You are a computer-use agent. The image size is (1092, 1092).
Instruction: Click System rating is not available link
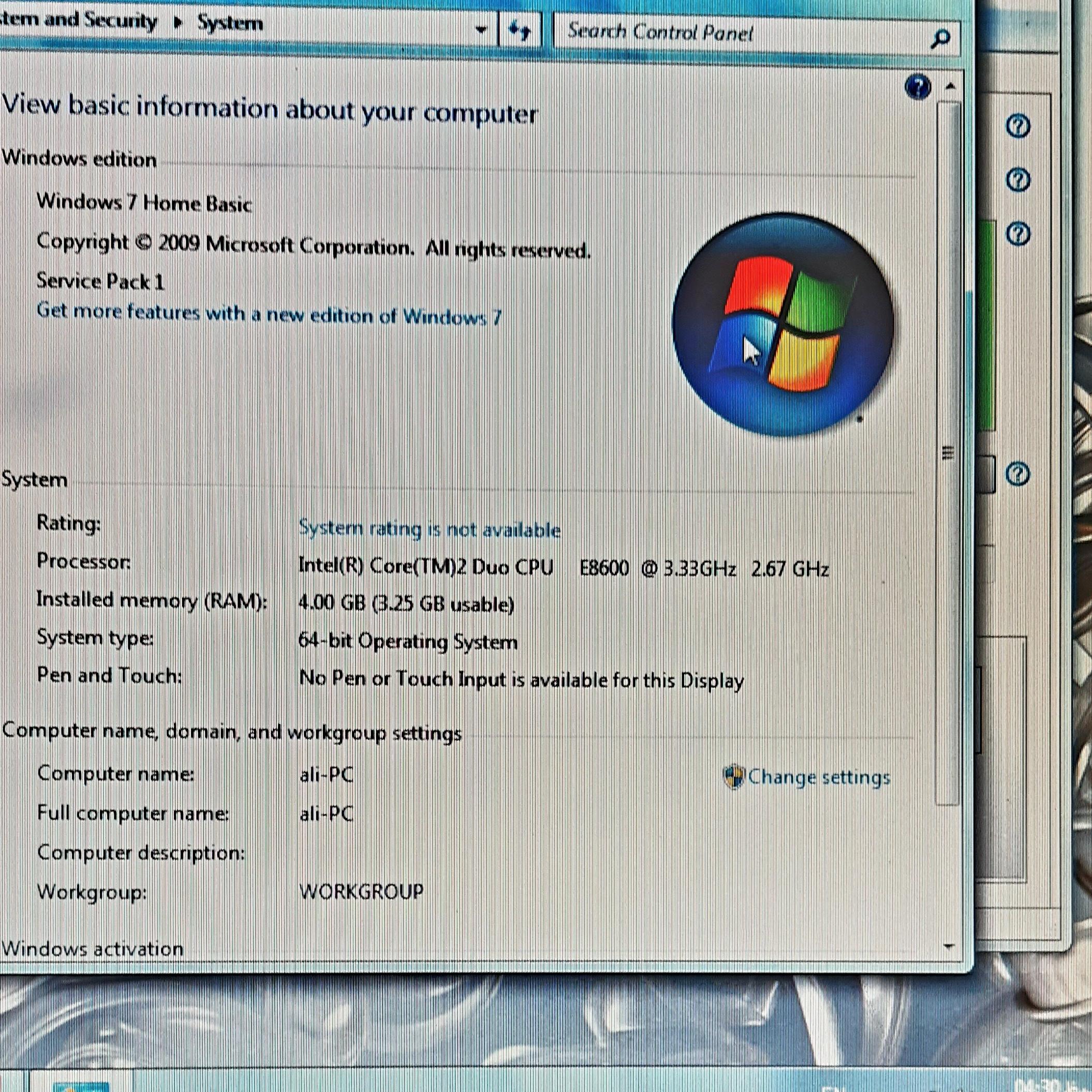[430, 529]
